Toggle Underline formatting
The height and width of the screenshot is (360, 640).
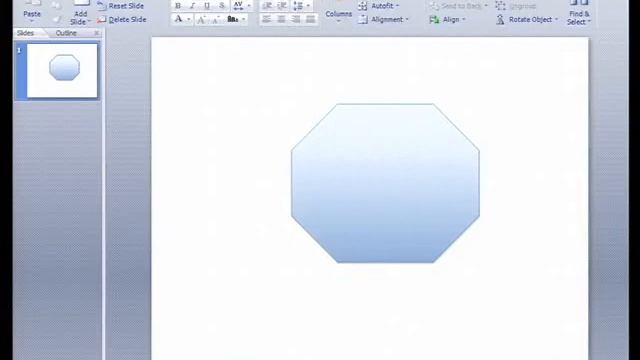[207, 6]
